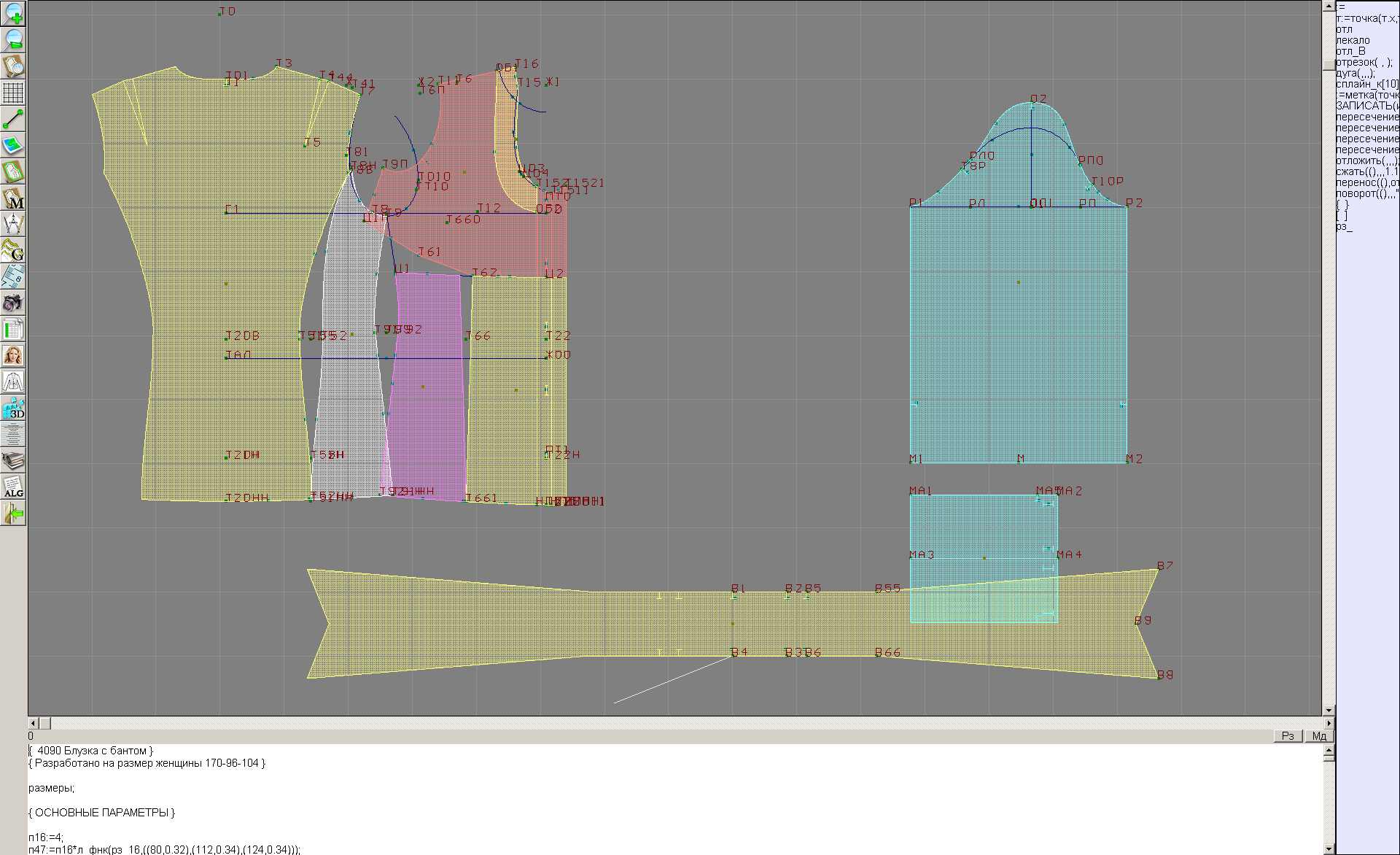The width and height of the screenshot is (1400, 855).
Task: Click the ALG algorithm icon
Action: 13,487
